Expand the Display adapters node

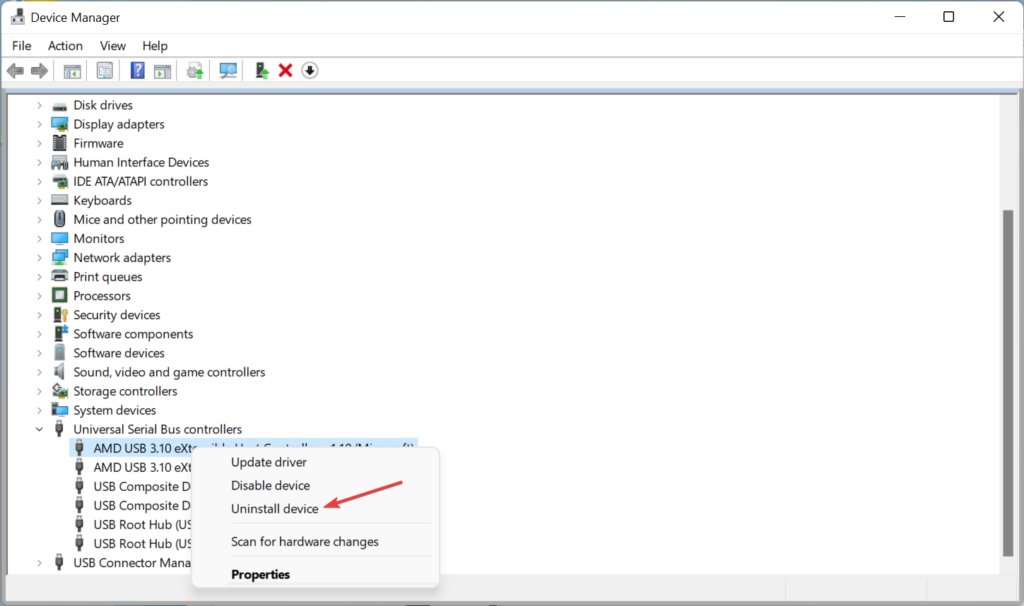39,124
